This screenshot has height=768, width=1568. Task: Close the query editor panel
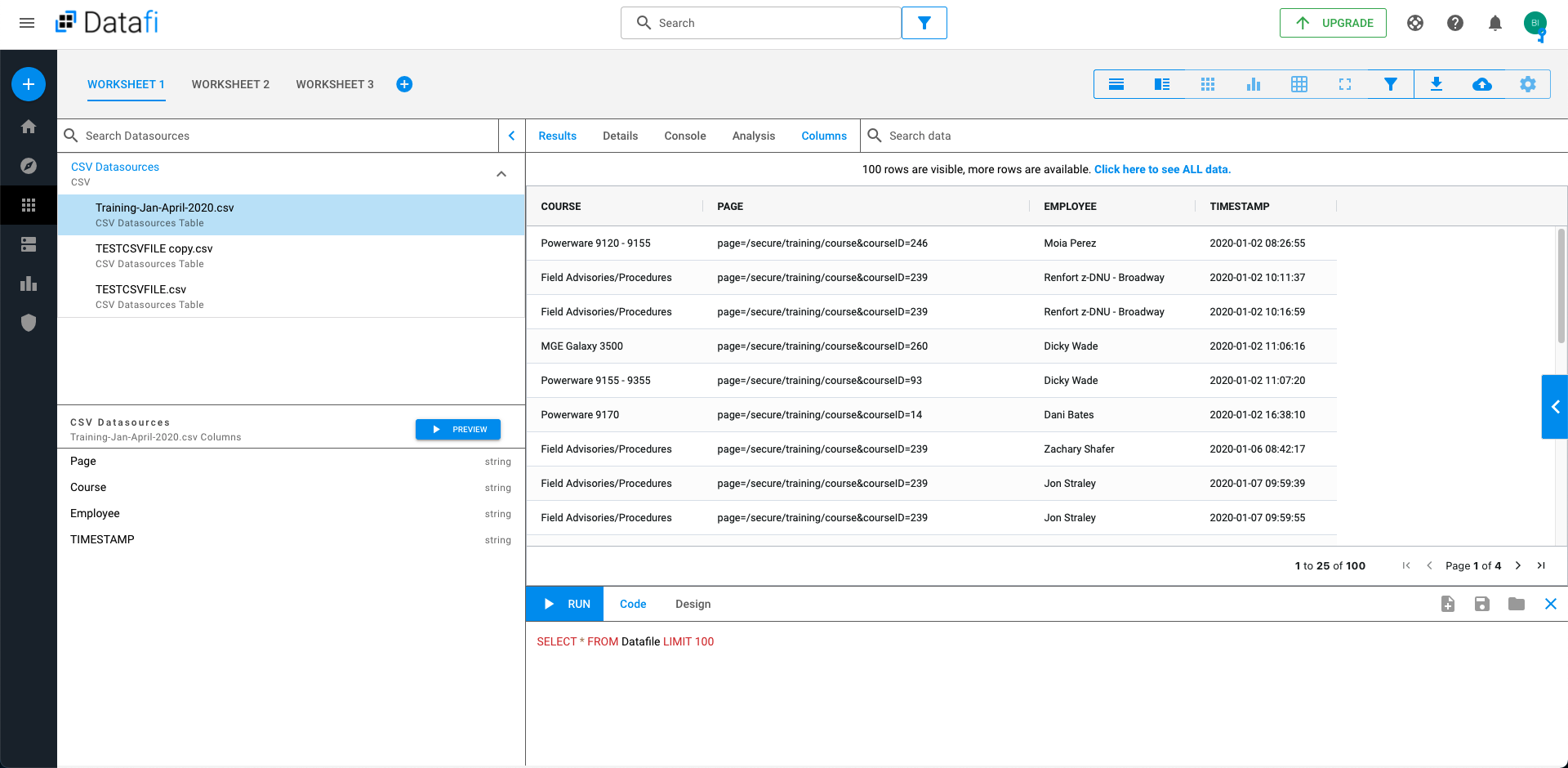[x=1551, y=604]
